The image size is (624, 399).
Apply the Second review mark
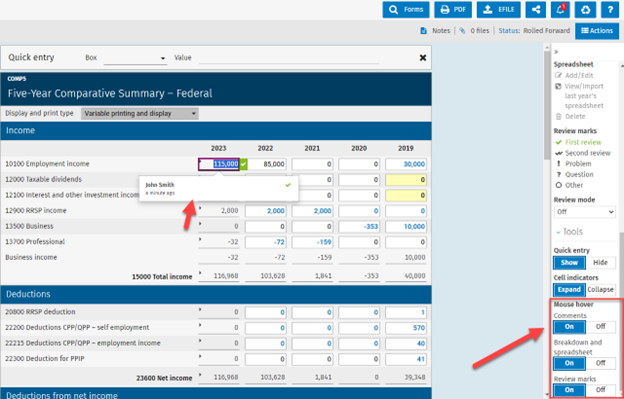(583, 153)
